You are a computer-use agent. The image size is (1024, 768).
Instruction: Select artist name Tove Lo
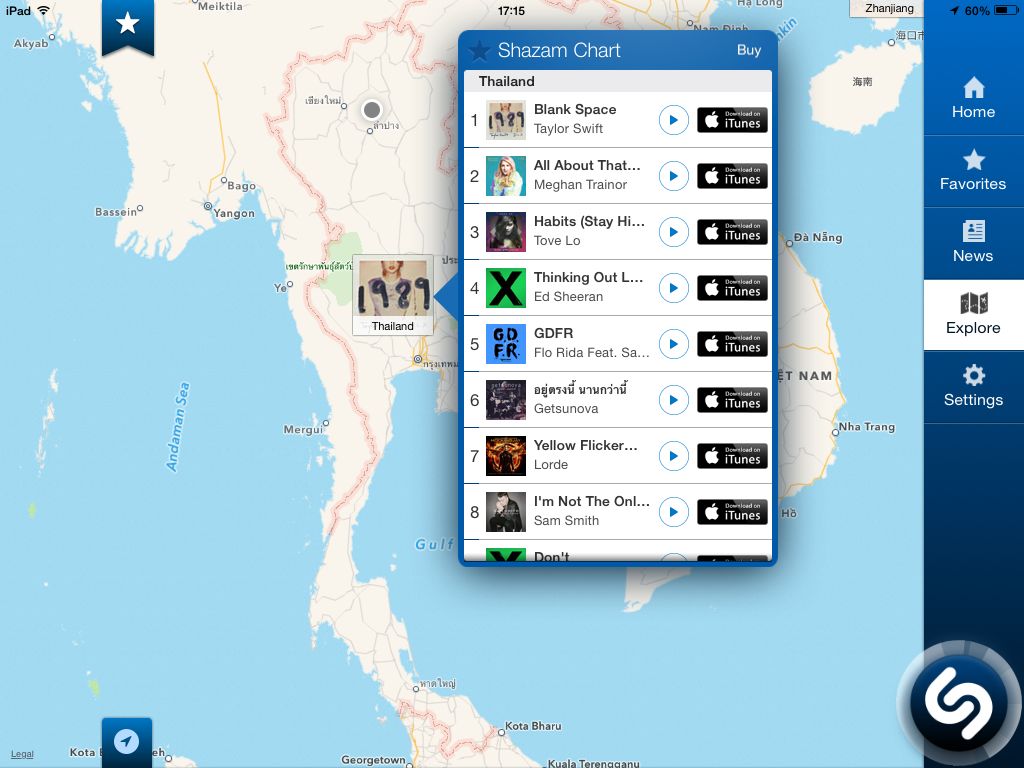556,240
